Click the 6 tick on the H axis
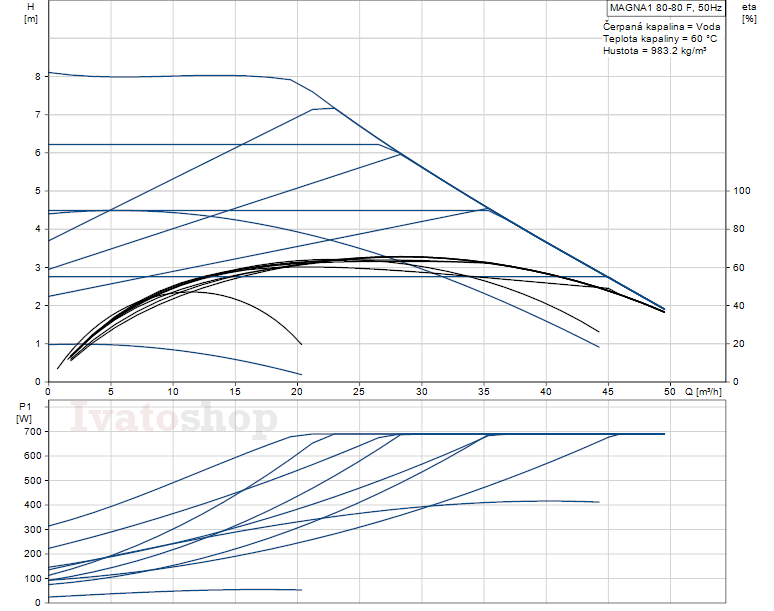Viewport: 774px width, 611px height. [x=37, y=153]
